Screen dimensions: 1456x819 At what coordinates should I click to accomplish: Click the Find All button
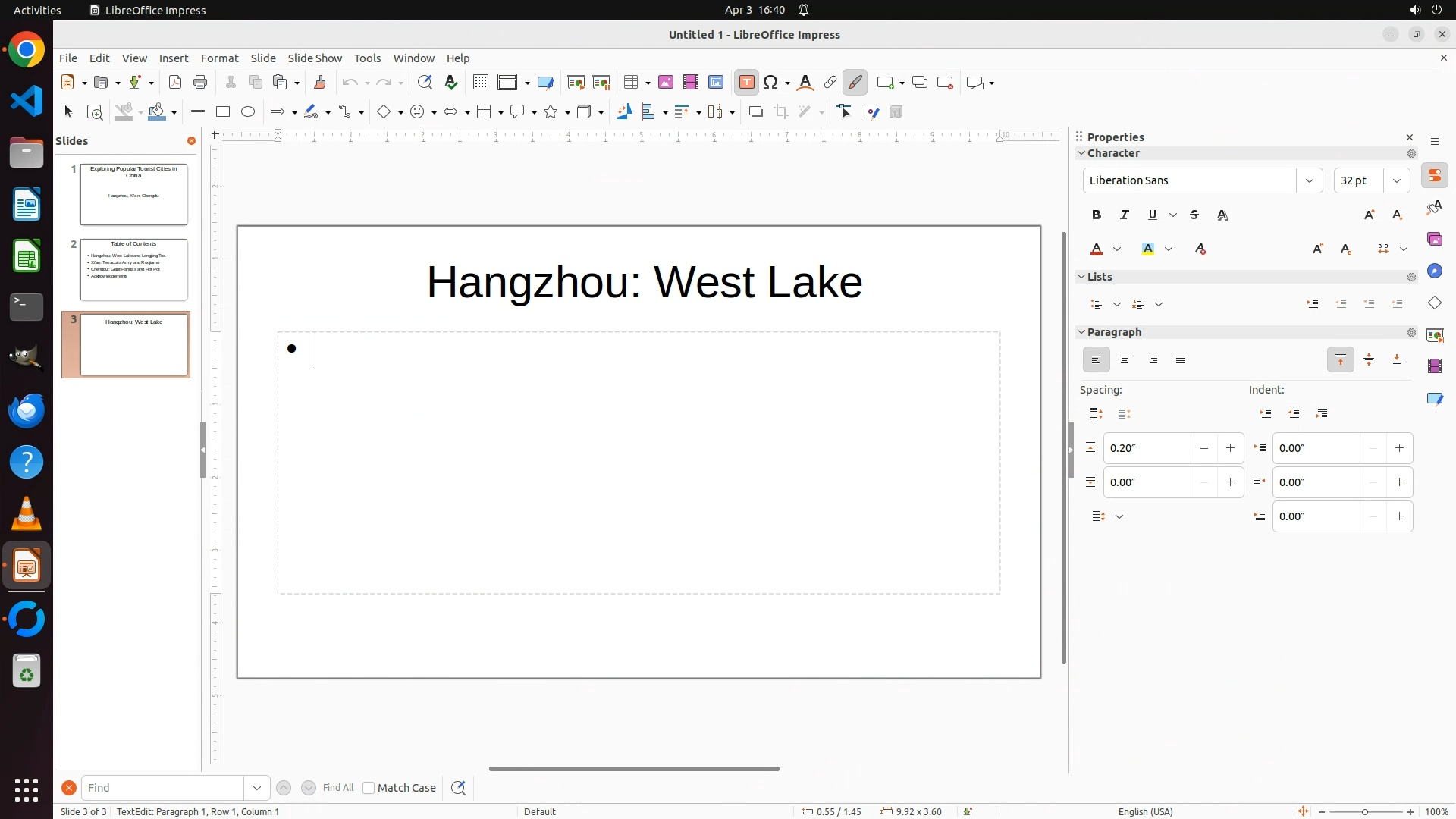pyautogui.click(x=338, y=788)
